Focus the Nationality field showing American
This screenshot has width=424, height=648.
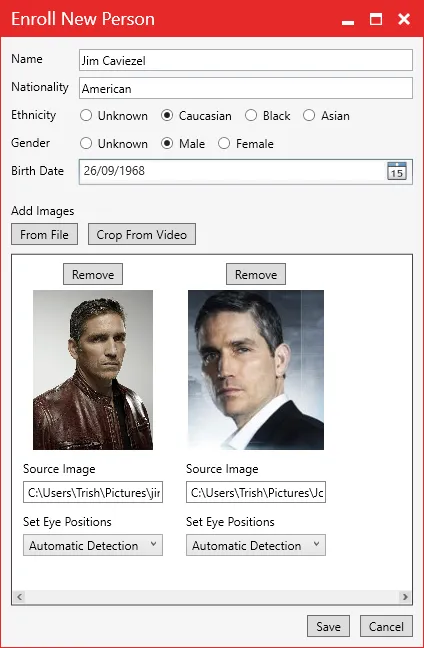coord(246,88)
